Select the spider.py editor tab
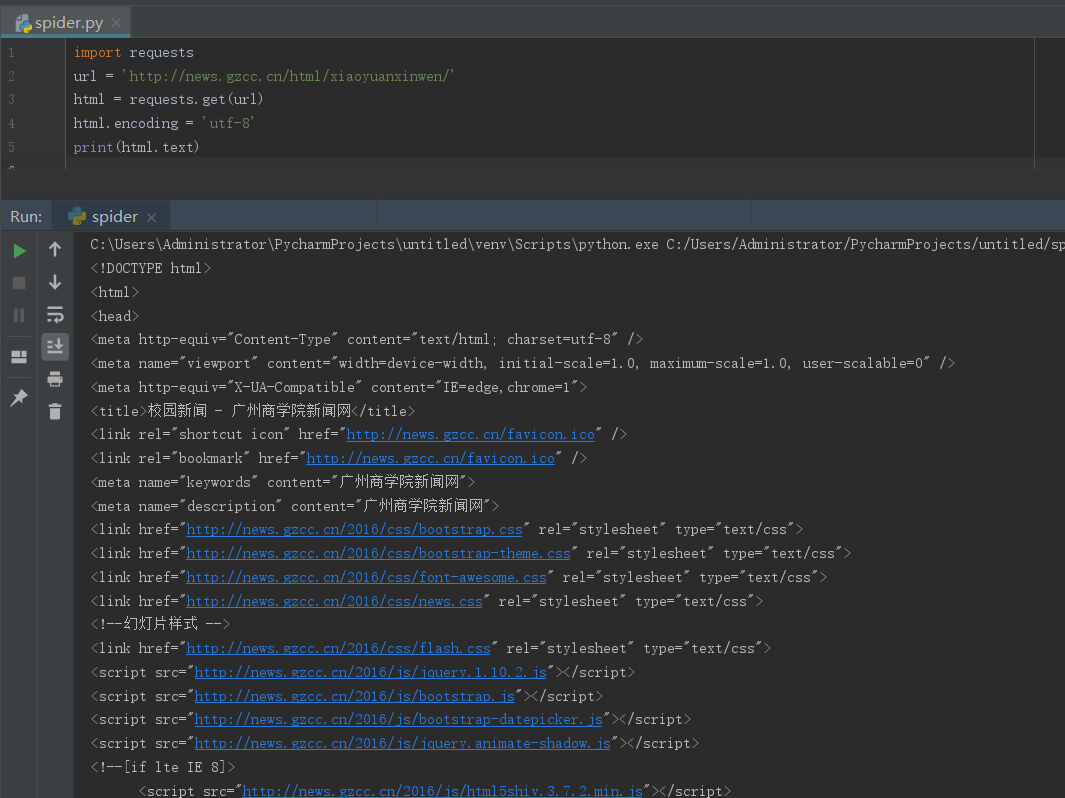The height and width of the screenshot is (798, 1065). pyautogui.click(x=65, y=23)
